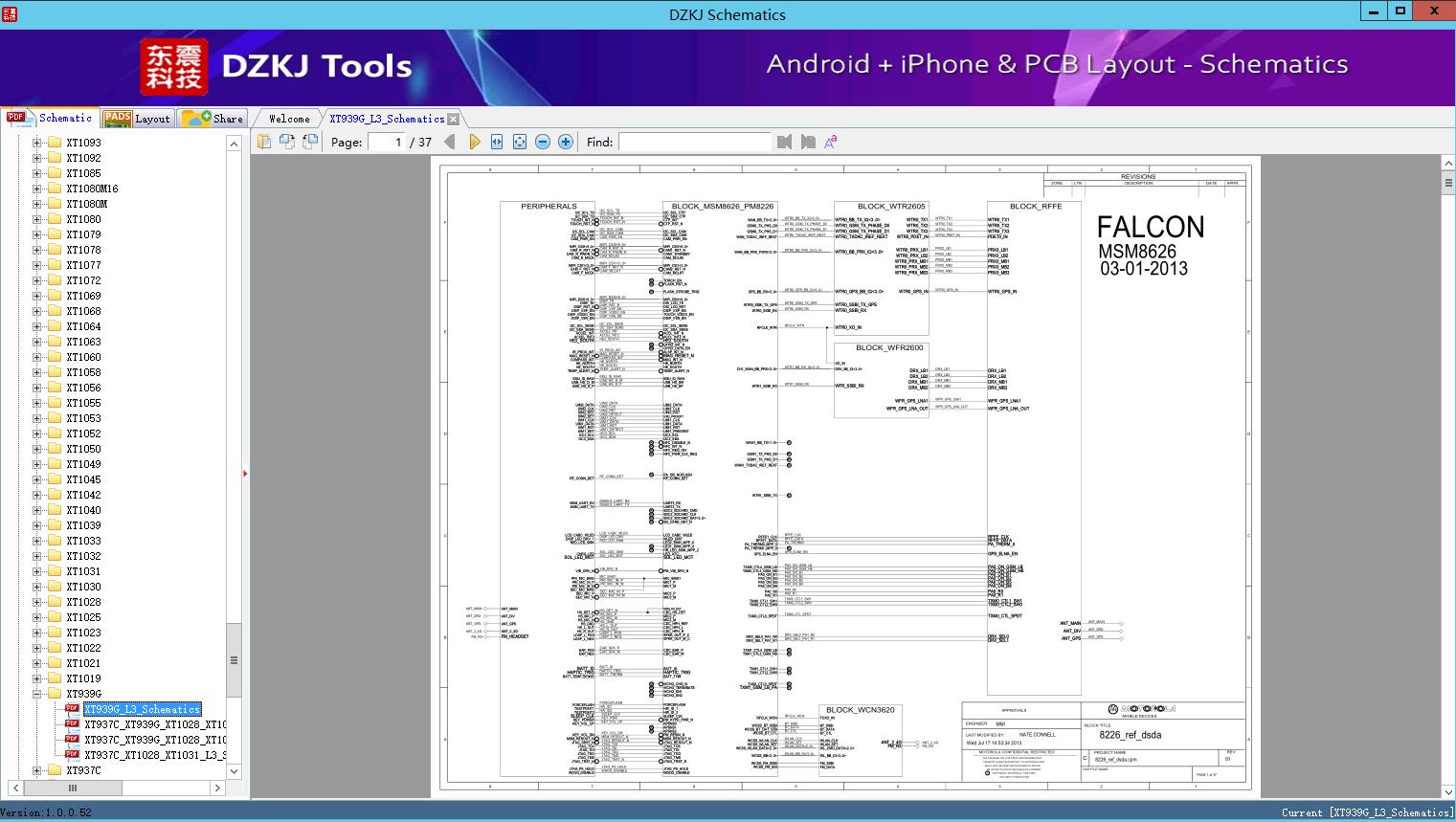This screenshot has height=822, width=1456.
Task: Click the fit page icon
Action: pyautogui.click(x=520, y=142)
